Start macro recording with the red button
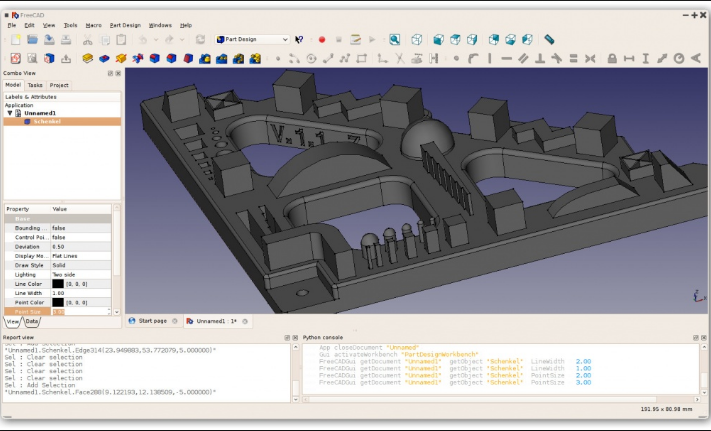Image resolution: width=711 pixels, height=431 pixels. [x=322, y=40]
